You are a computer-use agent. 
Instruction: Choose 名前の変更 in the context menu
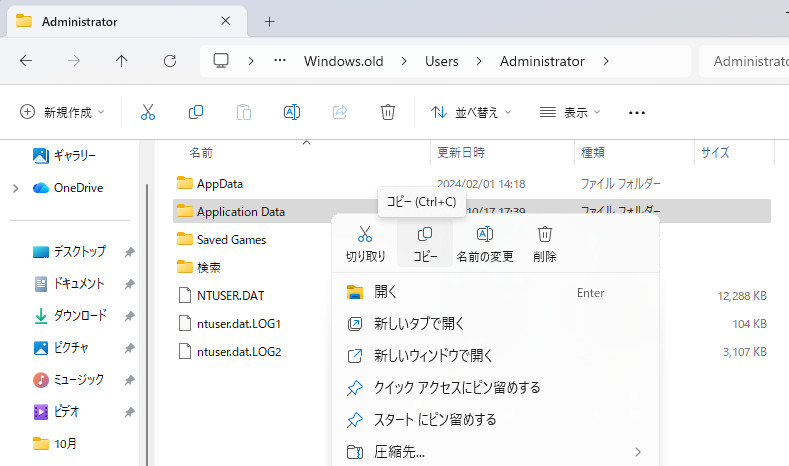click(485, 245)
